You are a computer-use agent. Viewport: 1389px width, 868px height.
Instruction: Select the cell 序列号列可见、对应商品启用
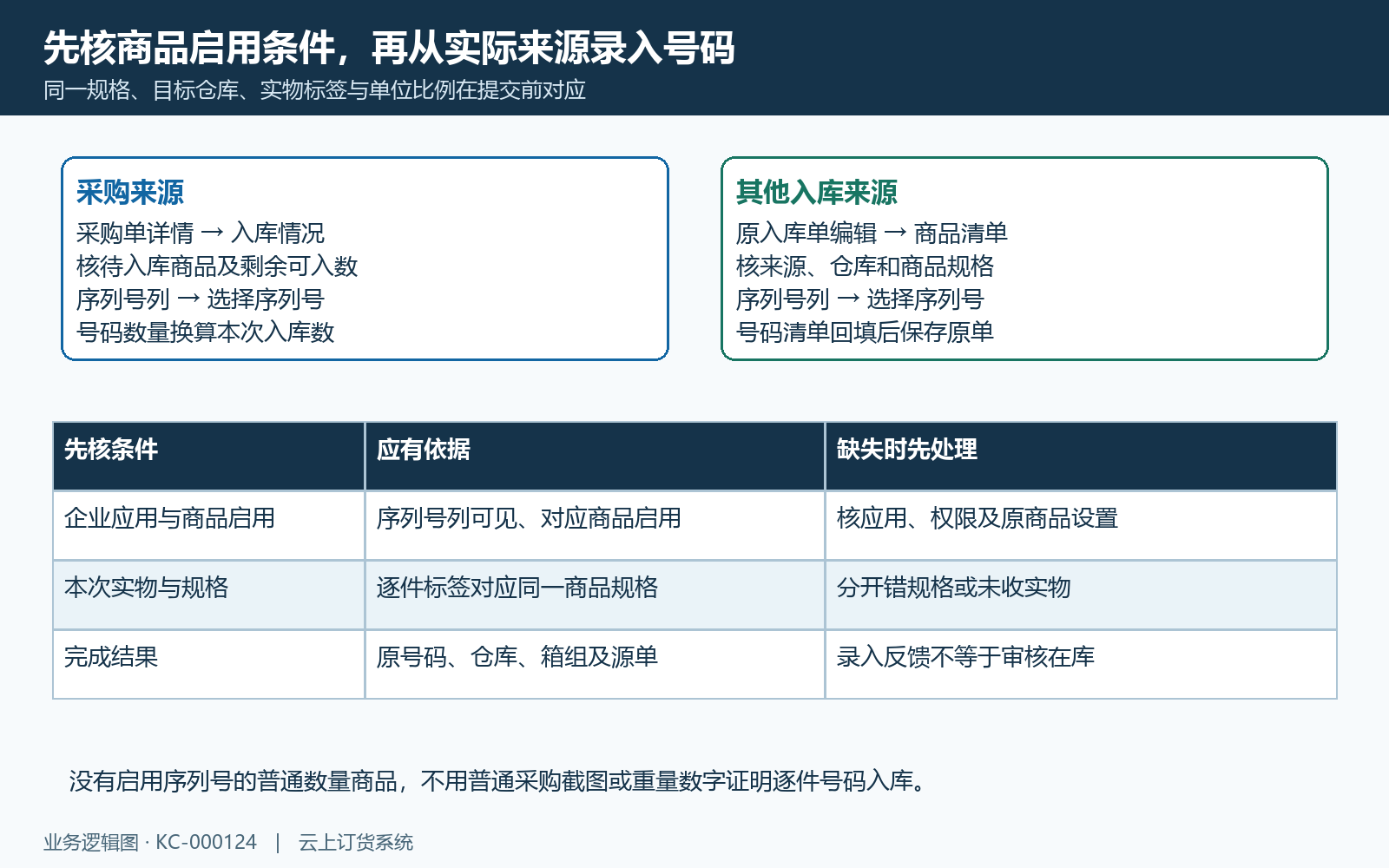click(595, 526)
